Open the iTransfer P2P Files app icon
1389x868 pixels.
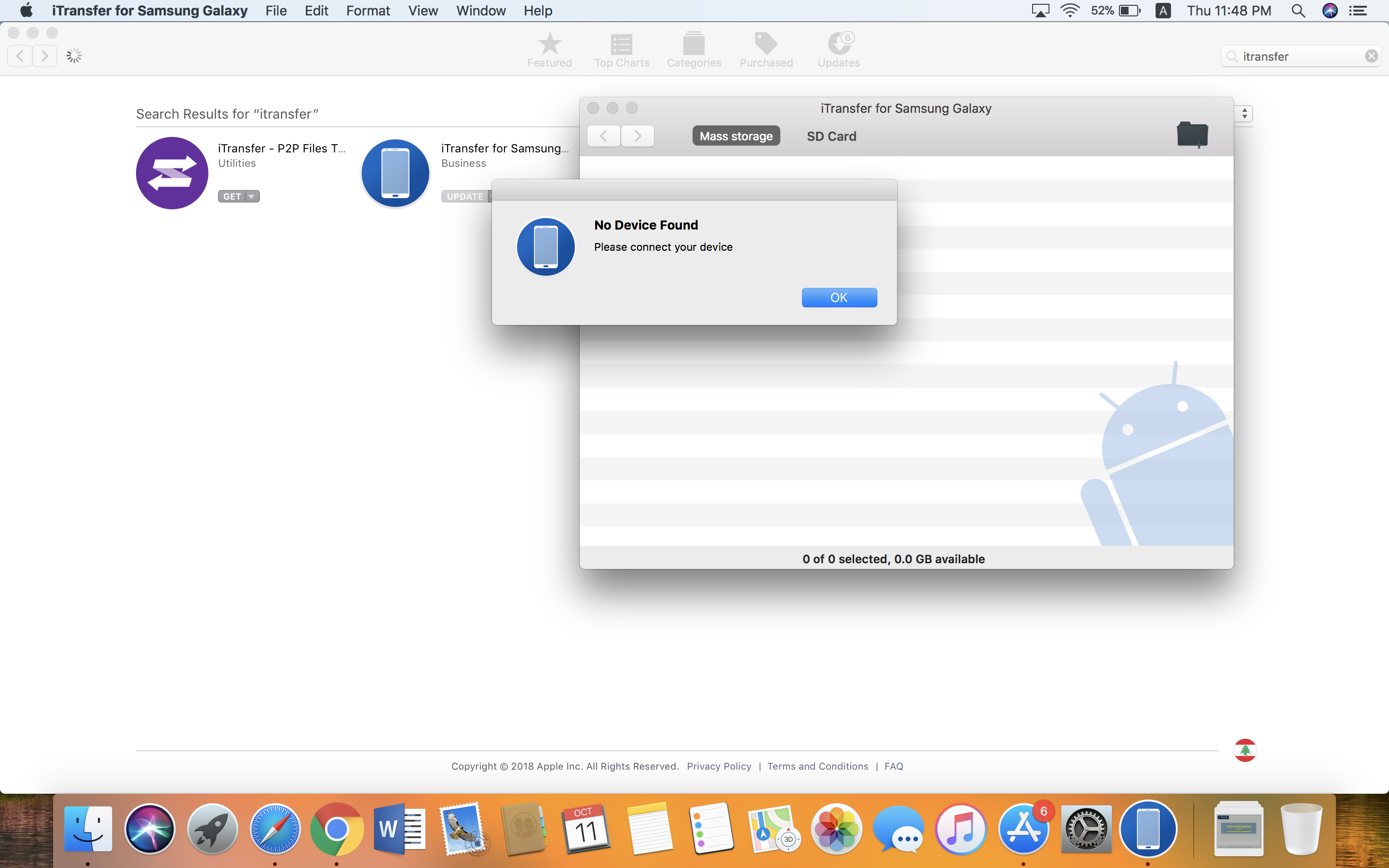172,173
